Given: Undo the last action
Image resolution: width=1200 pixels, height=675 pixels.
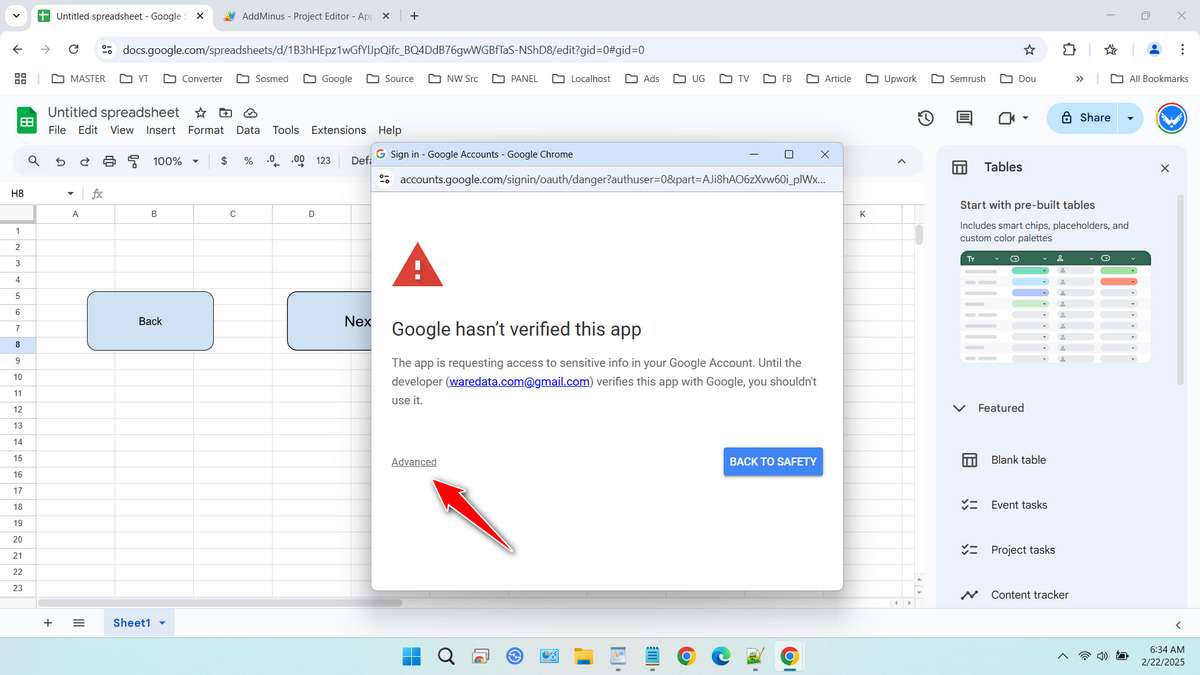Looking at the screenshot, I should coord(59,160).
